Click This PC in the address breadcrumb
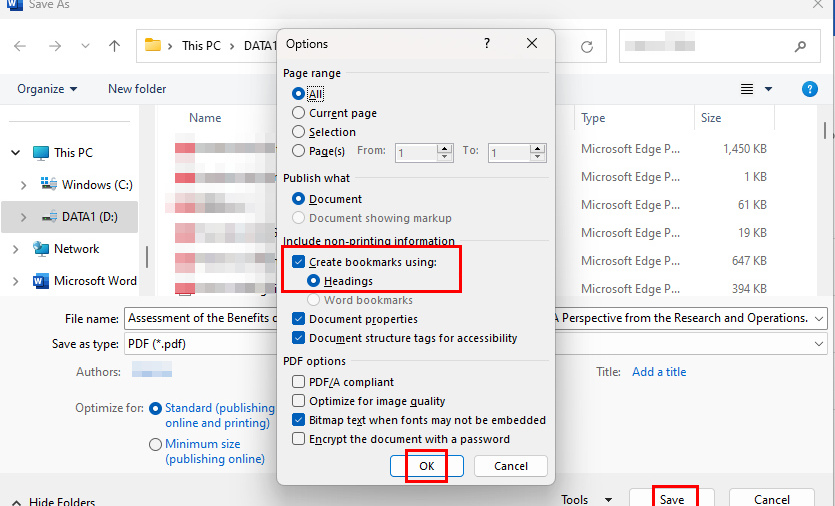The height and width of the screenshot is (506, 835). [201, 46]
